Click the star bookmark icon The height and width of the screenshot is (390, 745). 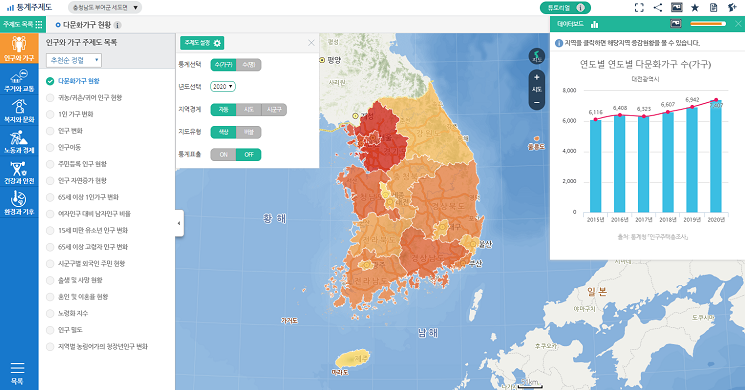pos(695,8)
